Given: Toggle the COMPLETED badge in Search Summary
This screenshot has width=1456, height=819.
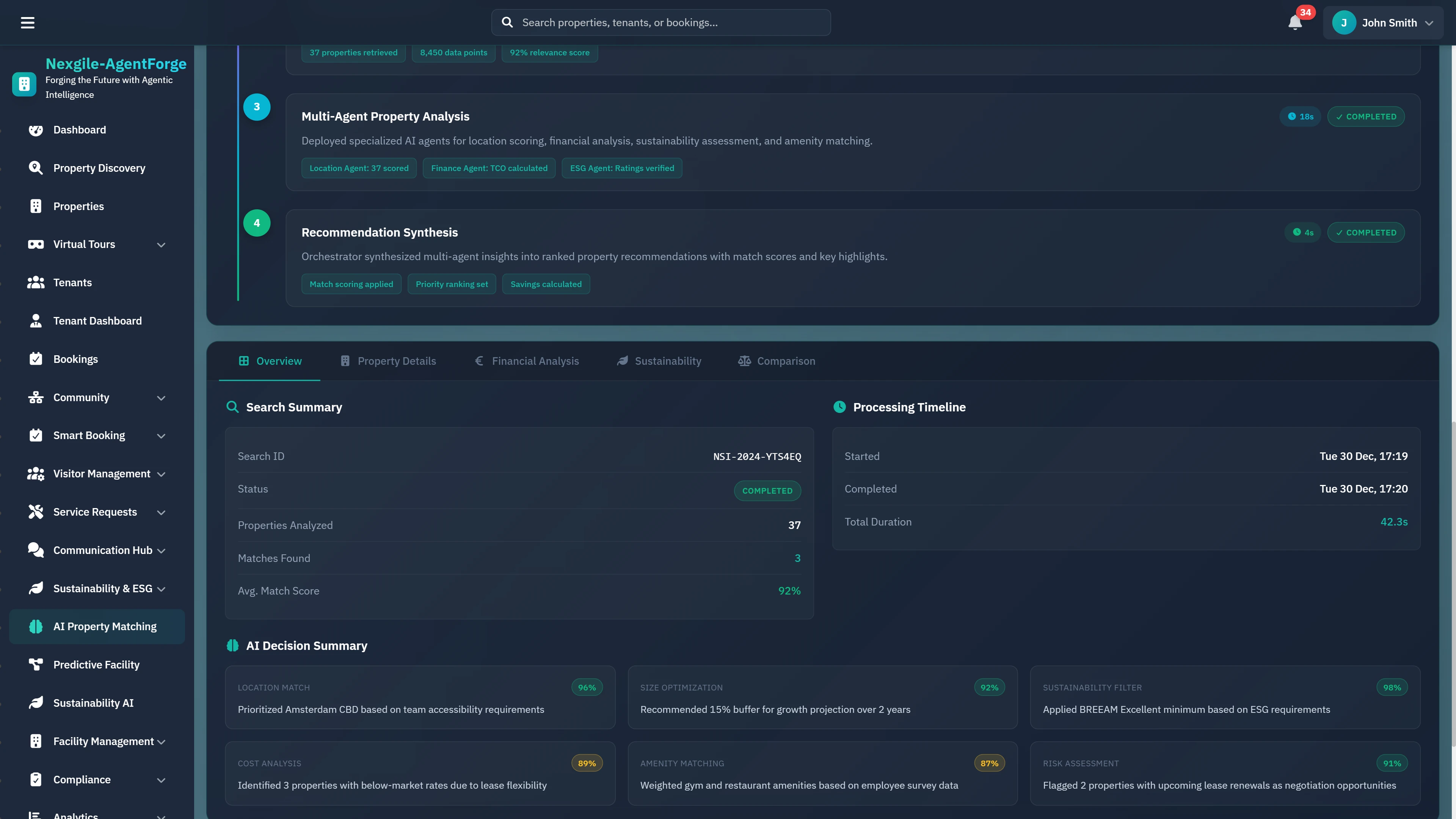Looking at the screenshot, I should pos(767,490).
